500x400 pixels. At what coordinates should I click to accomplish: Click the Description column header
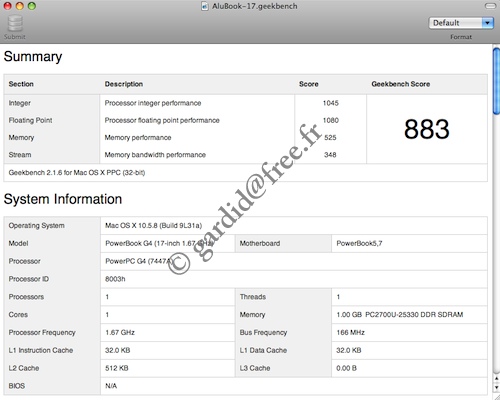[x=124, y=84]
